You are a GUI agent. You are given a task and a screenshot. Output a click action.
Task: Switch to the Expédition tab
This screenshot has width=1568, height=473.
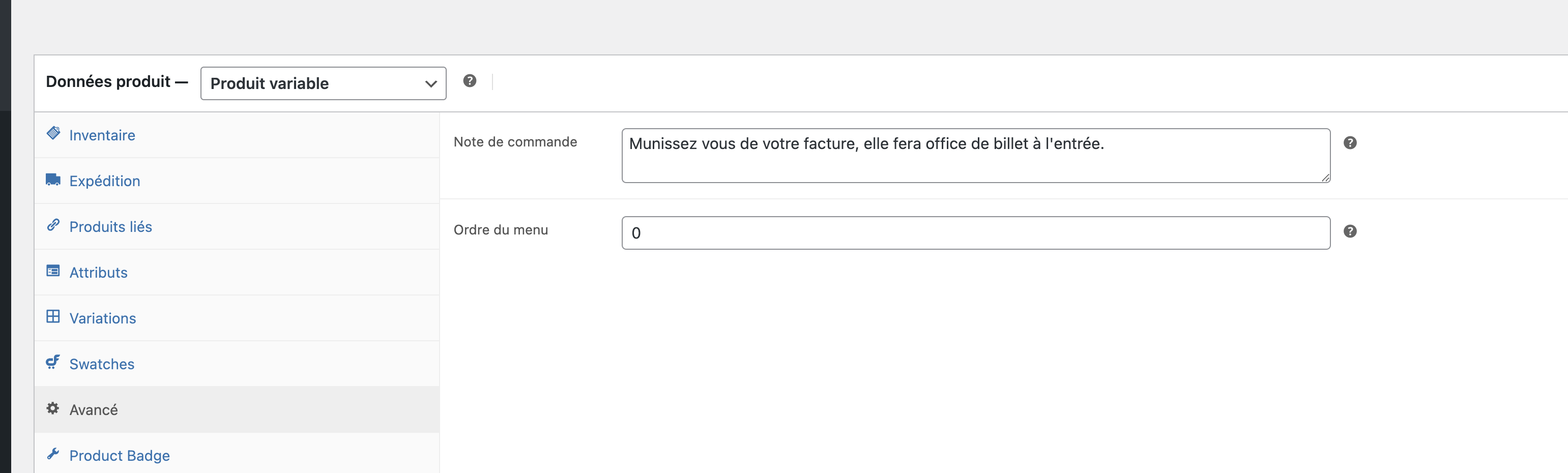click(x=105, y=181)
